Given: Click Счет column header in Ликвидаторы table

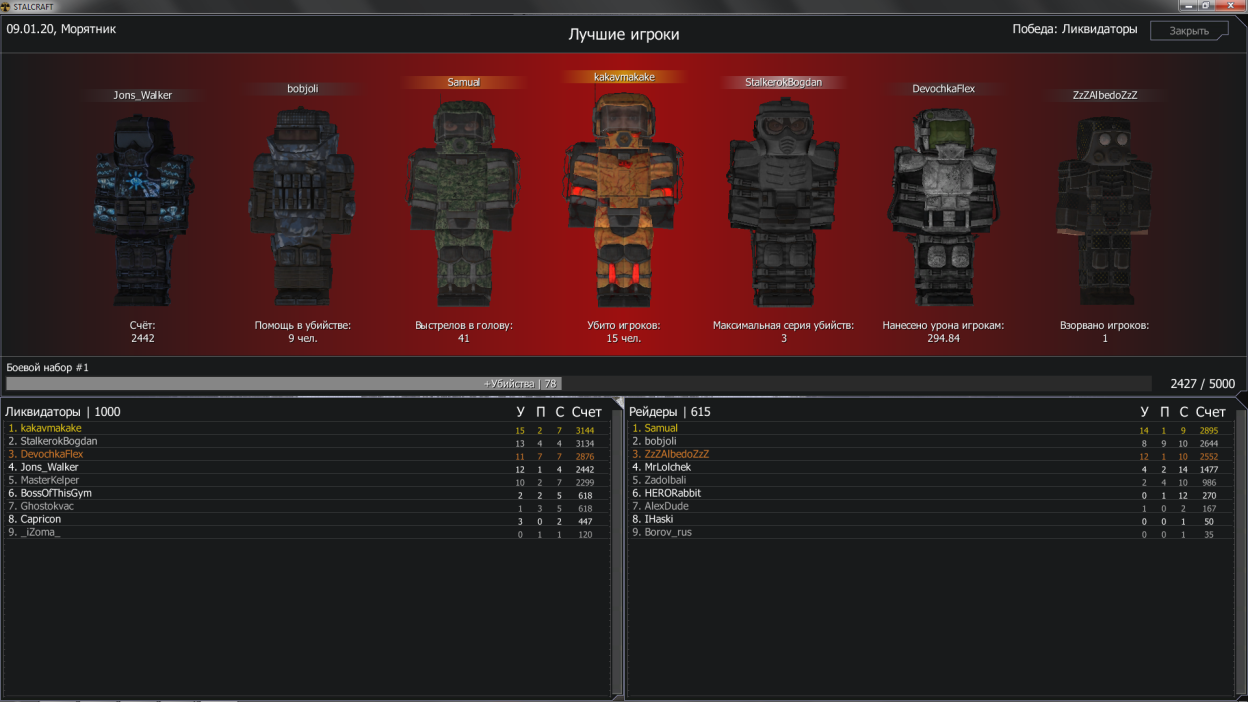Looking at the screenshot, I should tap(587, 412).
